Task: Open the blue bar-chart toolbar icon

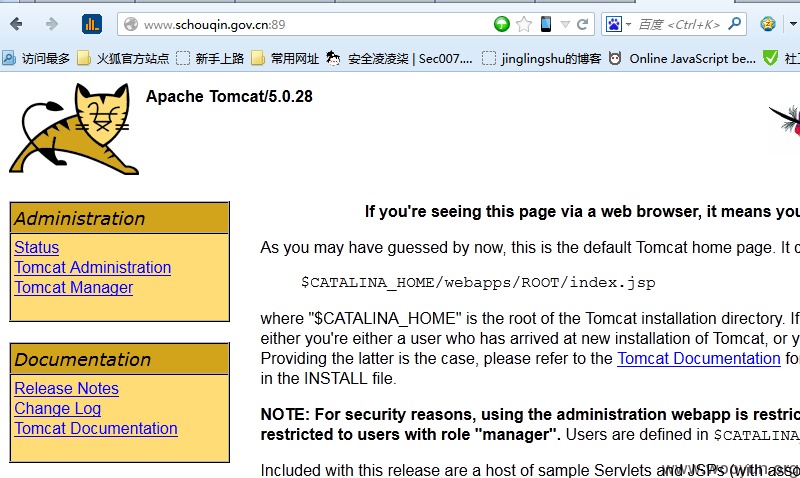Action: click(x=92, y=24)
